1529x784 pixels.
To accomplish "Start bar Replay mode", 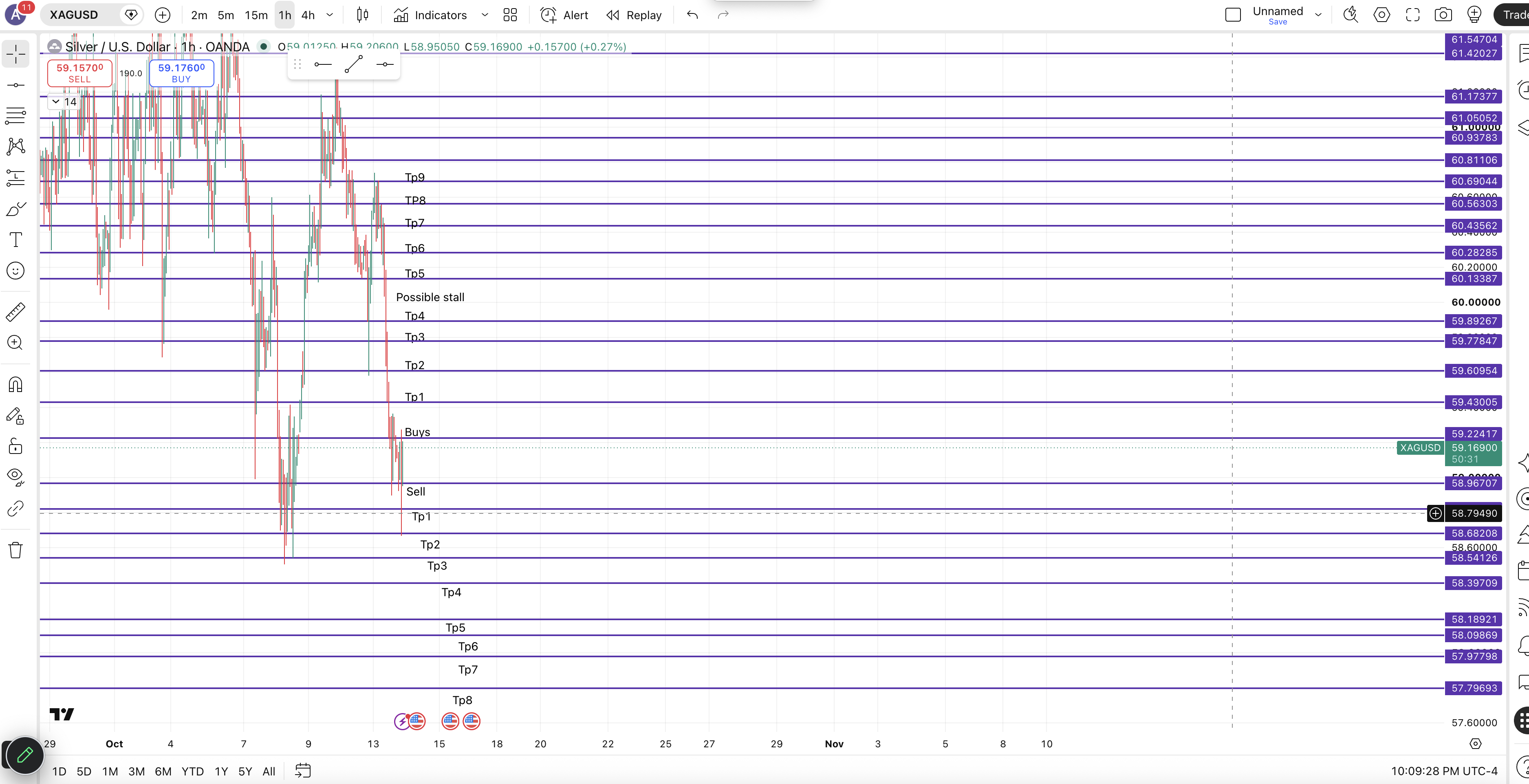I will (x=634, y=15).
